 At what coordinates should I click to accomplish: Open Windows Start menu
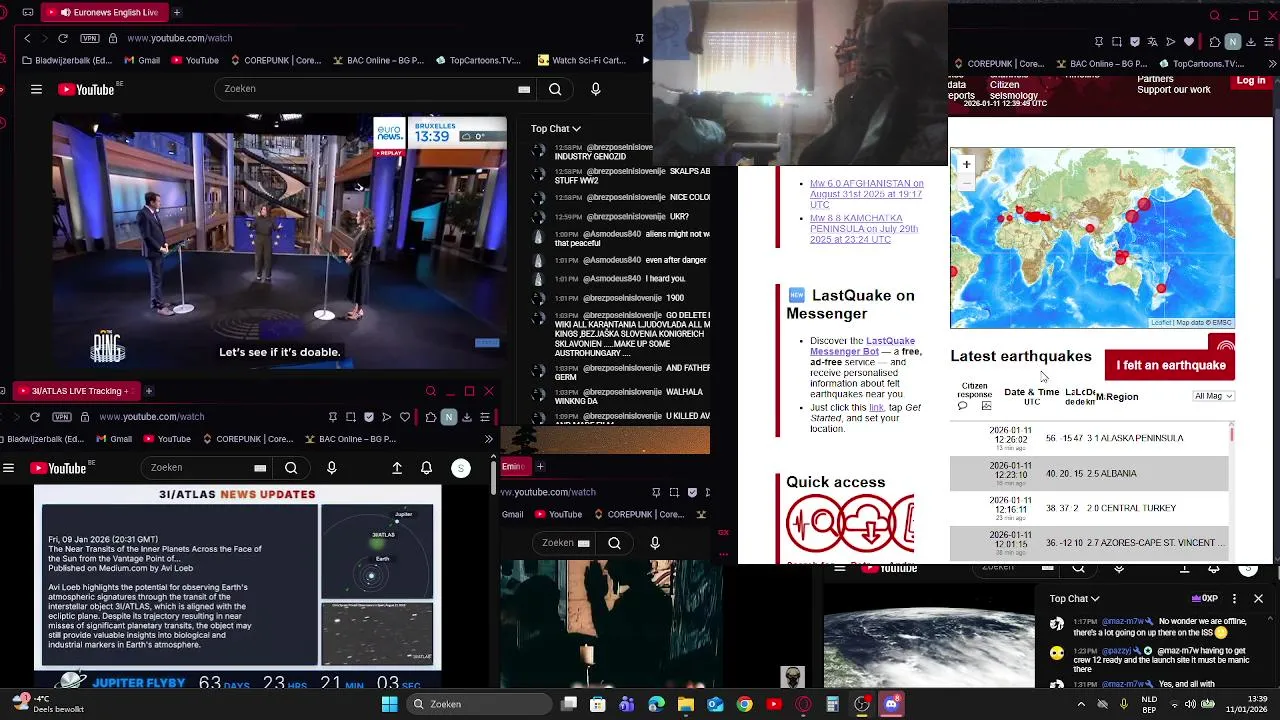tap(389, 704)
